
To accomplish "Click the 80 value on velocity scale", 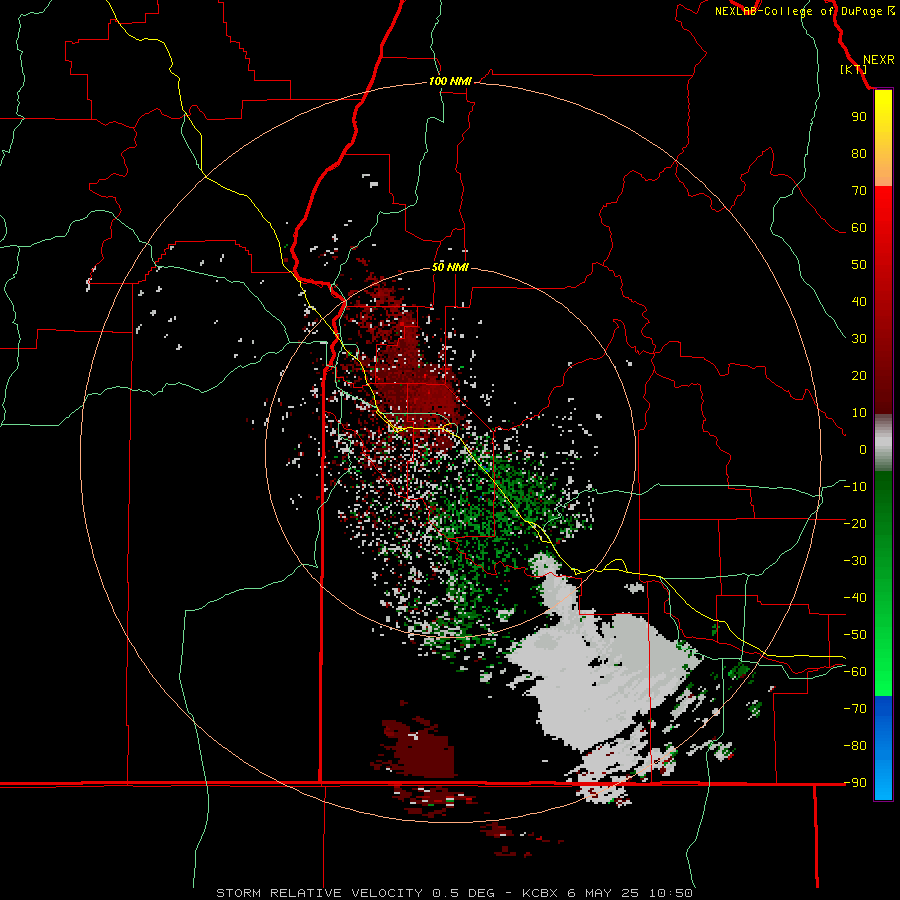I will (x=859, y=153).
